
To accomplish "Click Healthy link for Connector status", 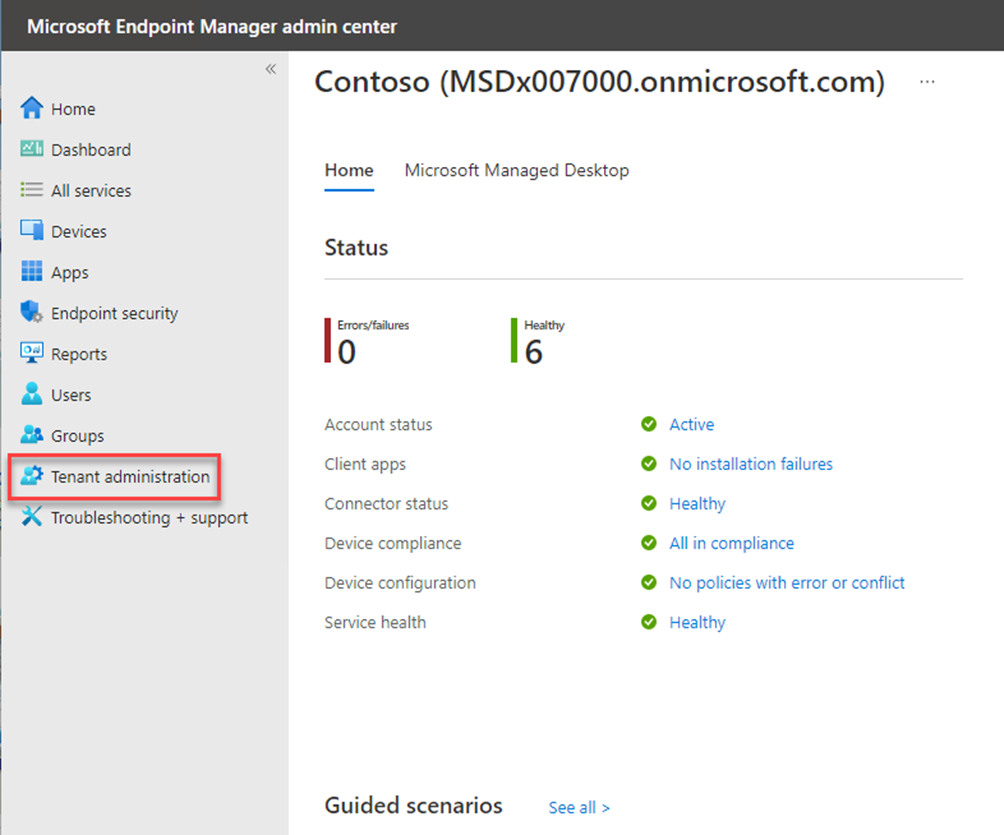I will tap(697, 504).
